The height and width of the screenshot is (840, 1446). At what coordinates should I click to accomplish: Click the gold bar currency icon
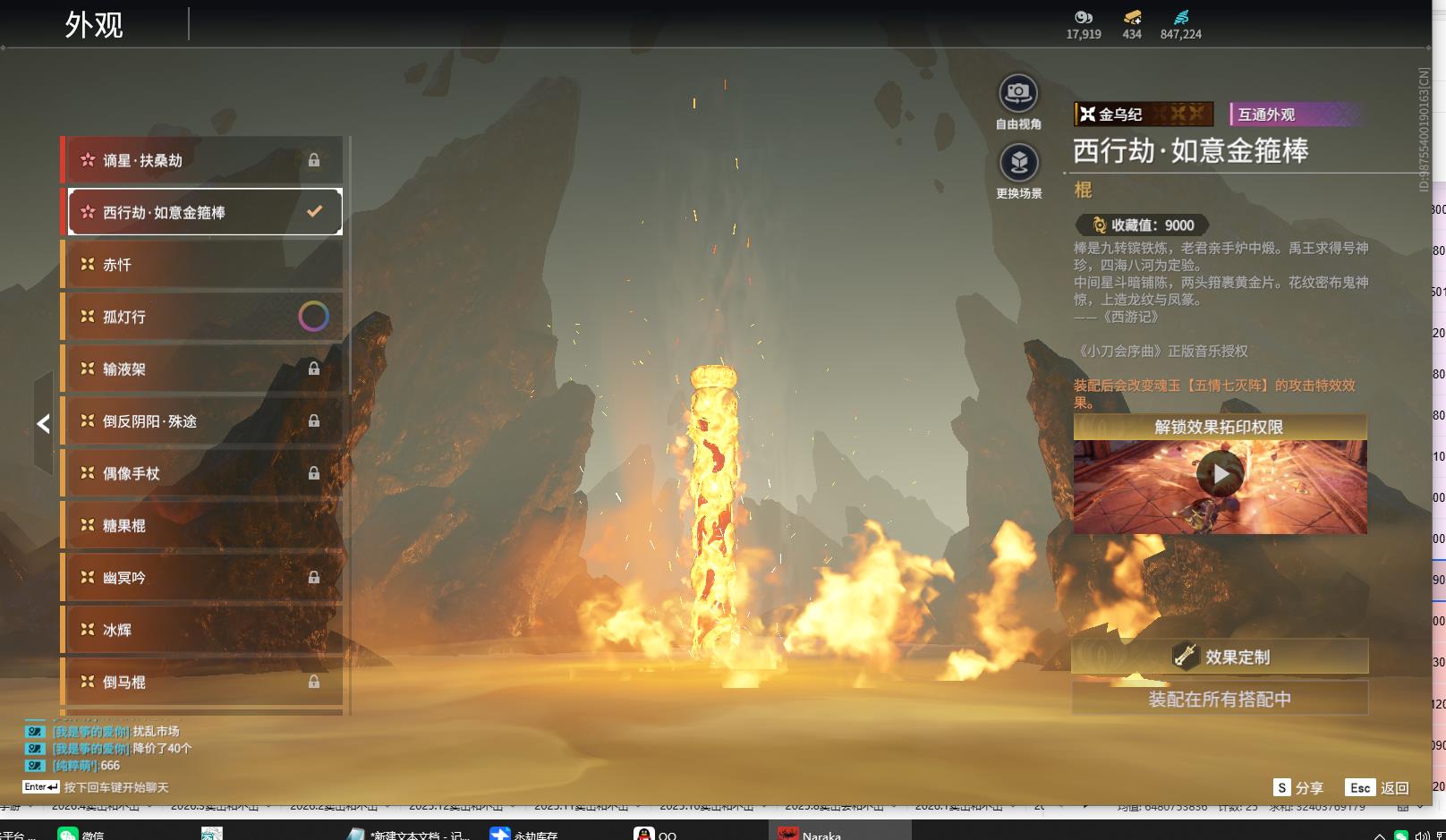coord(1132,17)
